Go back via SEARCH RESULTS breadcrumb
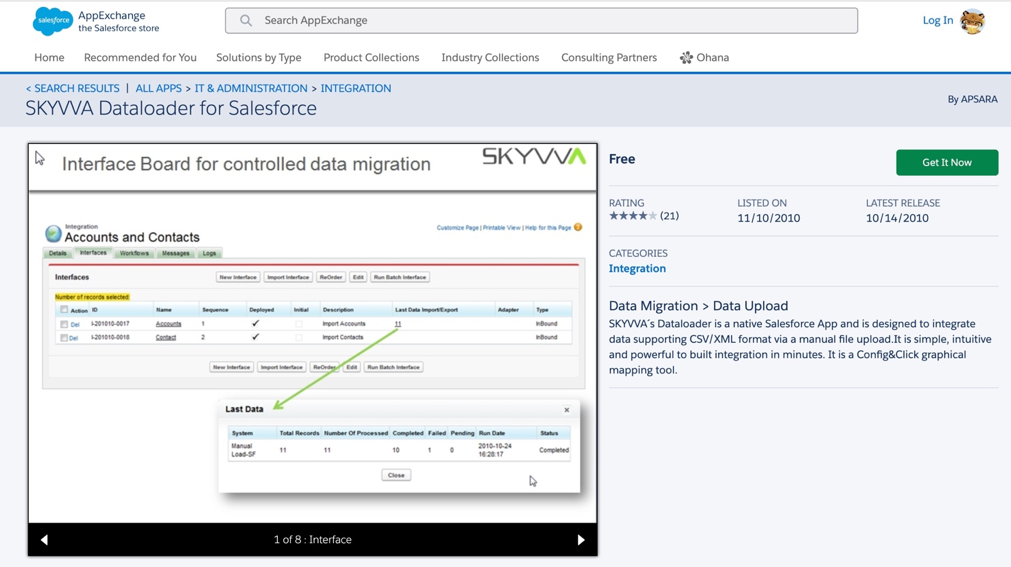 73,88
